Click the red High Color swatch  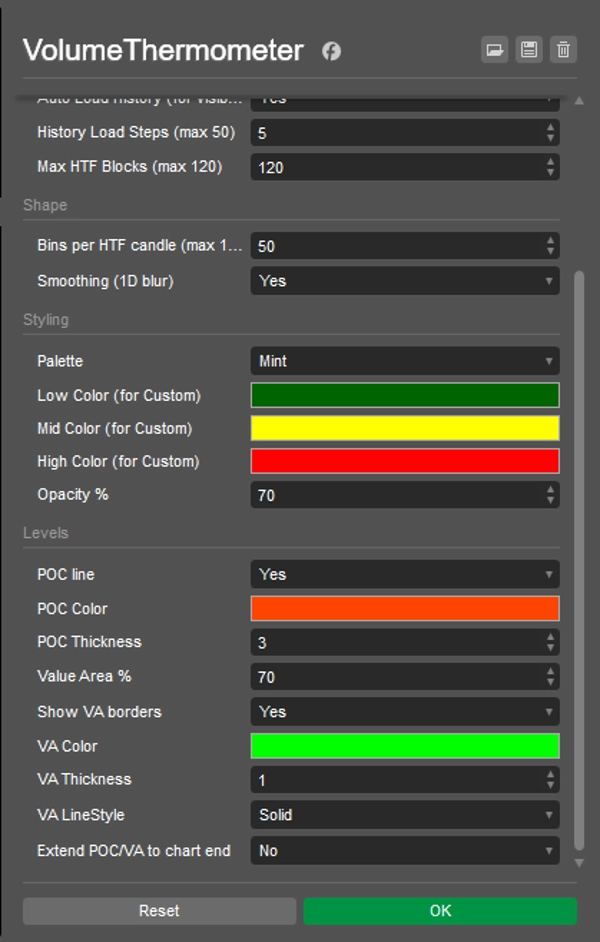404,461
